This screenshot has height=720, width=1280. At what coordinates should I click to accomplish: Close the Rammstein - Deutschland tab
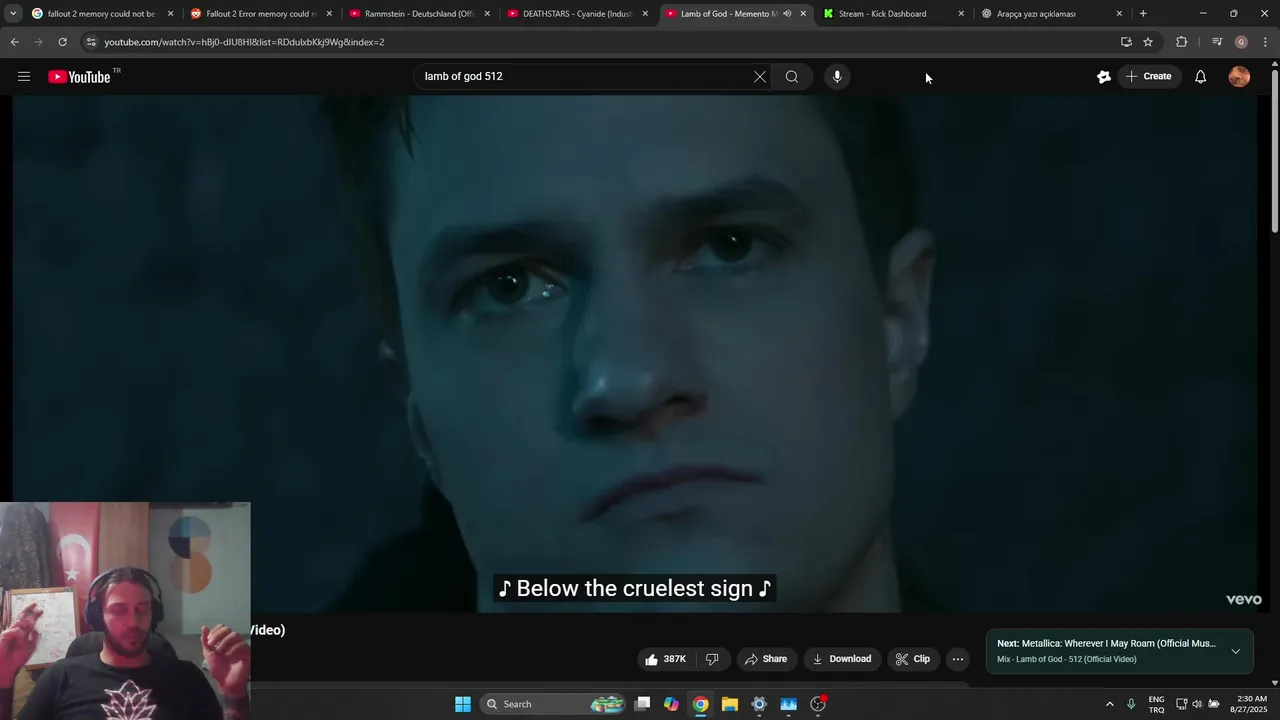coord(487,14)
